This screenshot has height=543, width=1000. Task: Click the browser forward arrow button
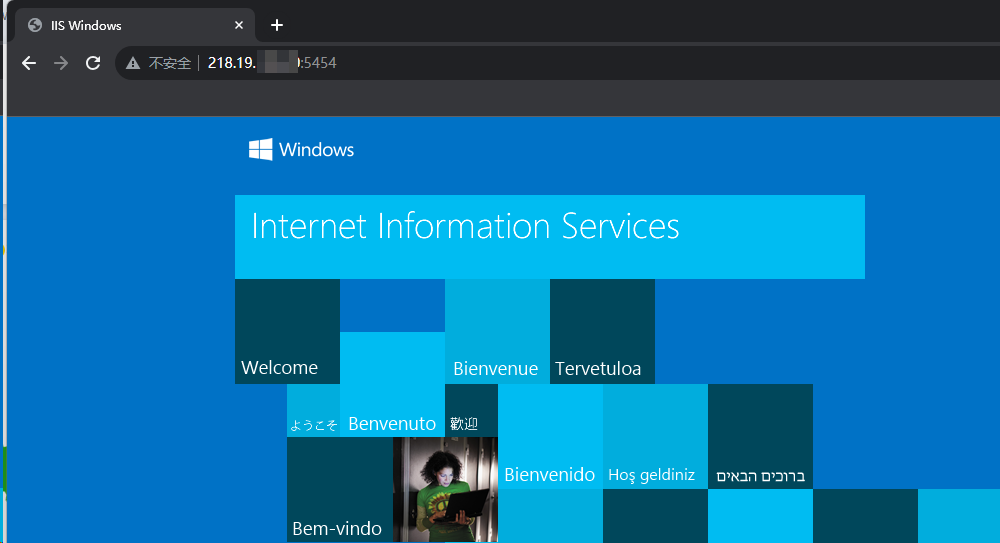[x=61, y=63]
